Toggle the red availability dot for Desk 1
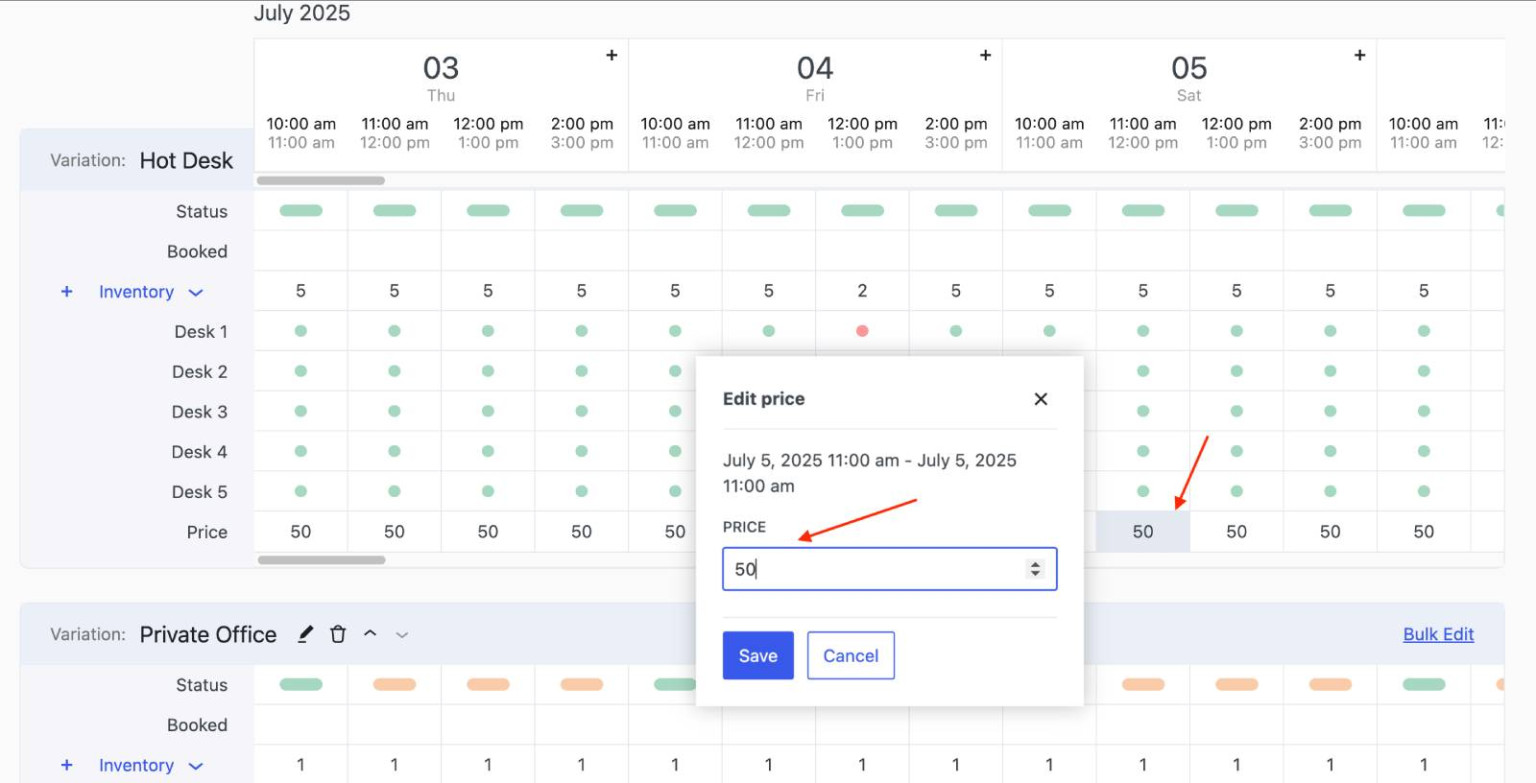 (x=862, y=331)
